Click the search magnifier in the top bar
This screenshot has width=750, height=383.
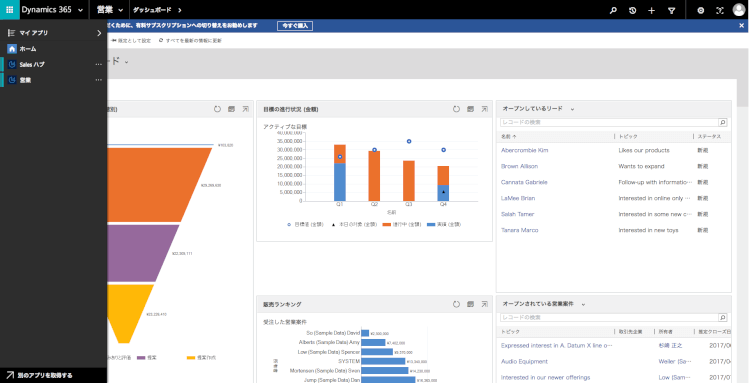(613, 10)
